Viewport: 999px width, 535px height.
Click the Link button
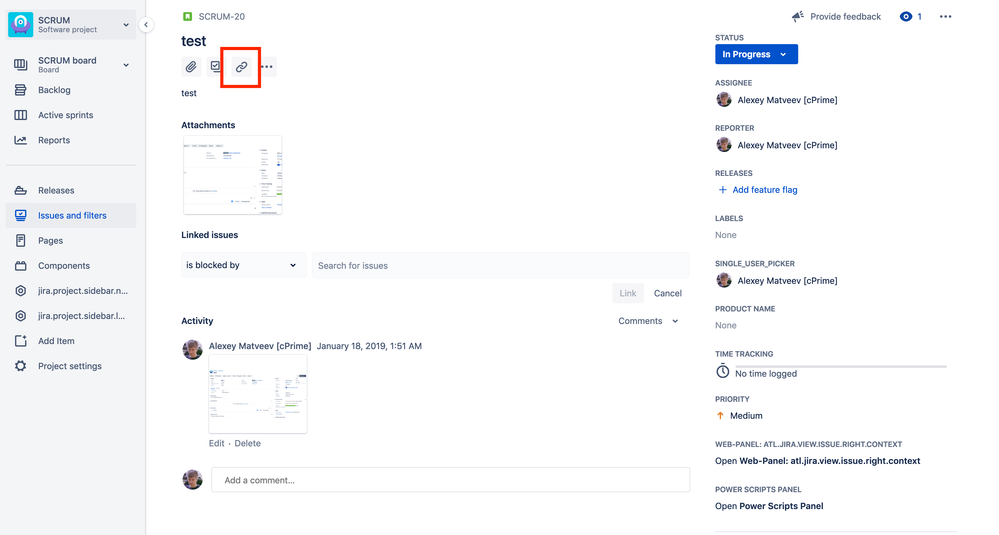pos(628,293)
